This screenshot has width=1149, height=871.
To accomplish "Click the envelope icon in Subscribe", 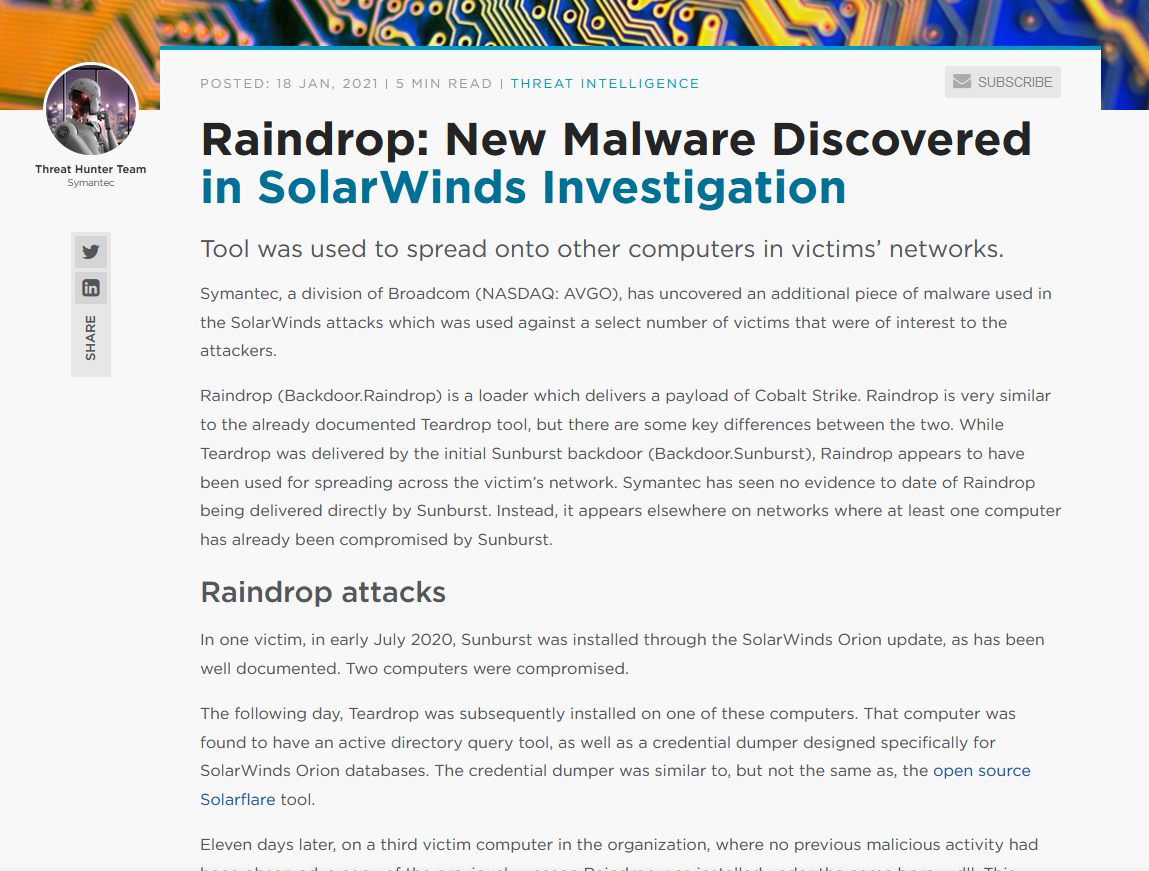I will pos(962,82).
